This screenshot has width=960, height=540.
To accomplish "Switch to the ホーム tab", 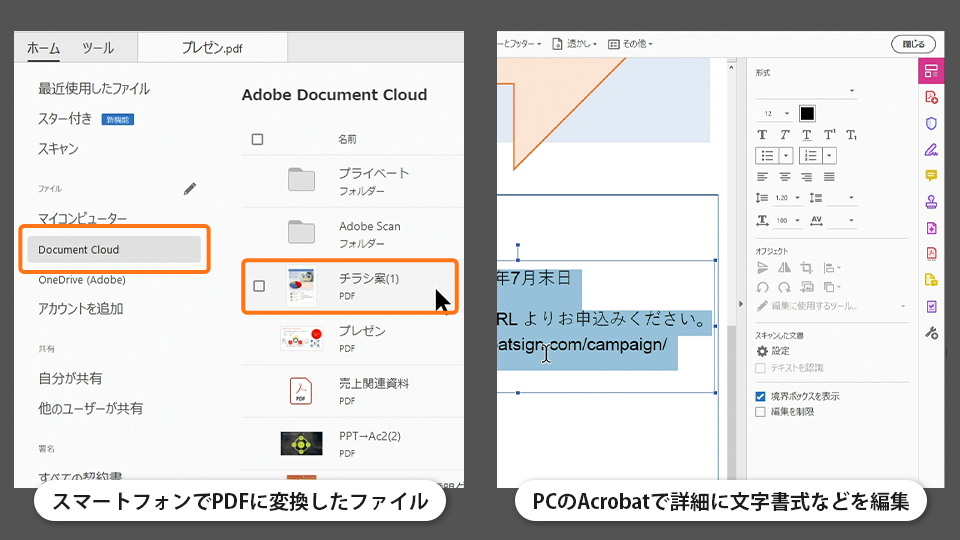I will tap(43, 48).
